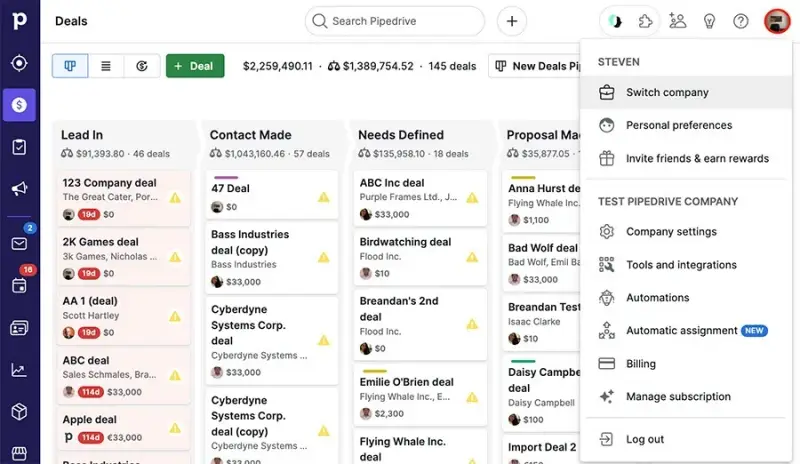The height and width of the screenshot is (464, 800).
Task: Open the 47 Deal card
Action: (272, 196)
